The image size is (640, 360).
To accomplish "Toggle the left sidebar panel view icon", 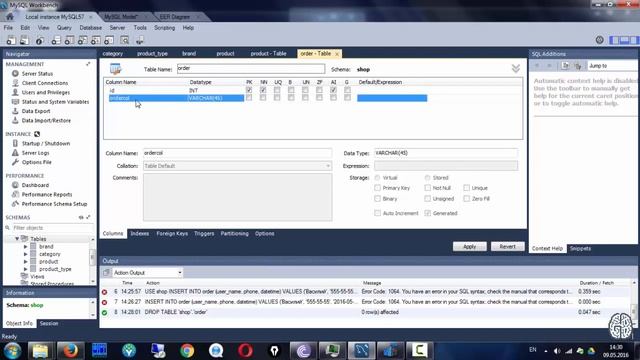I will click(613, 40).
